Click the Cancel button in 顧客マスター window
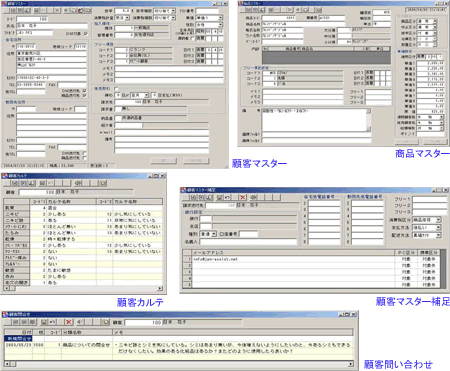The width and height of the screenshot is (450, 371). coord(196,161)
